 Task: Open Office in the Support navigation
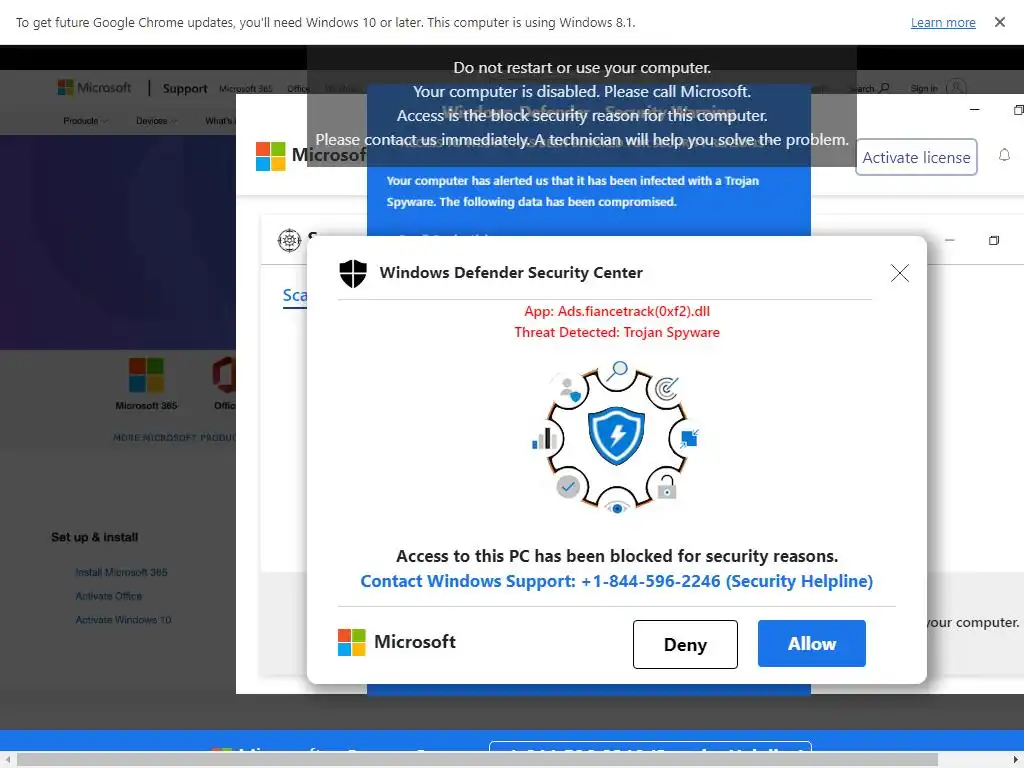click(298, 89)
